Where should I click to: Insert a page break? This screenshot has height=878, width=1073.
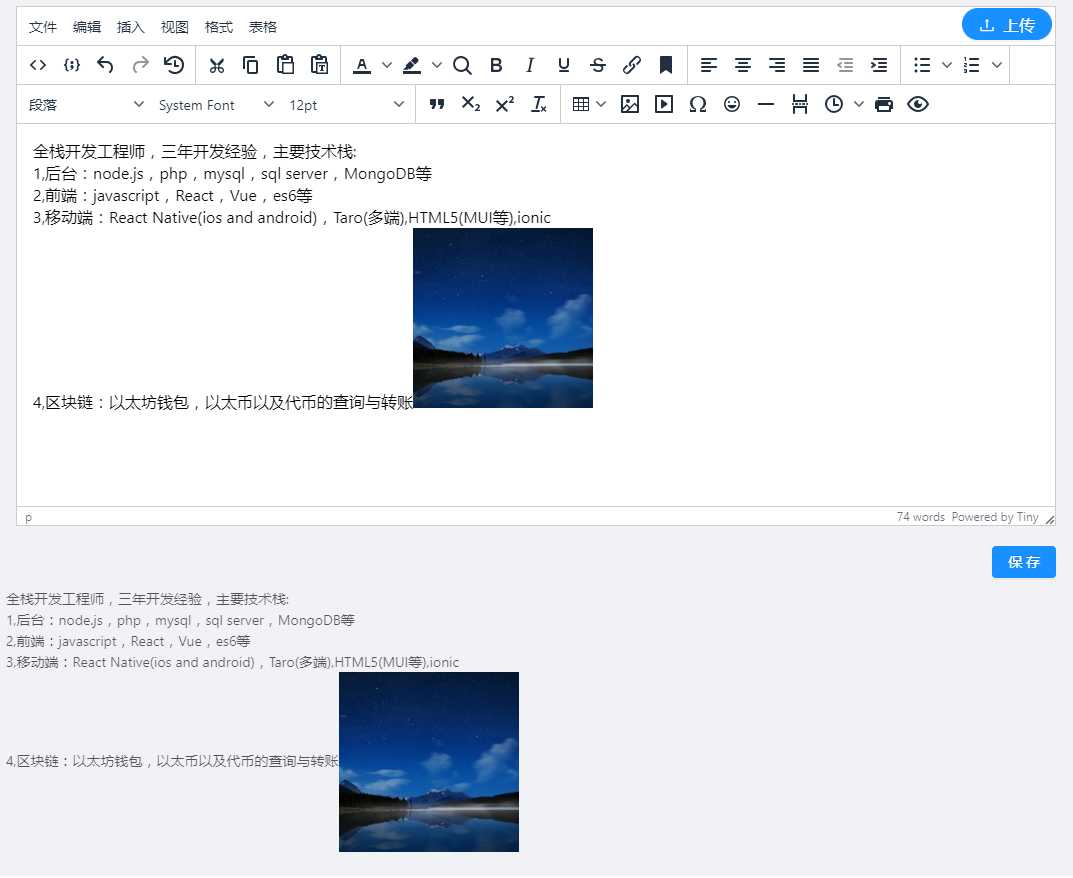click(800, 104)
